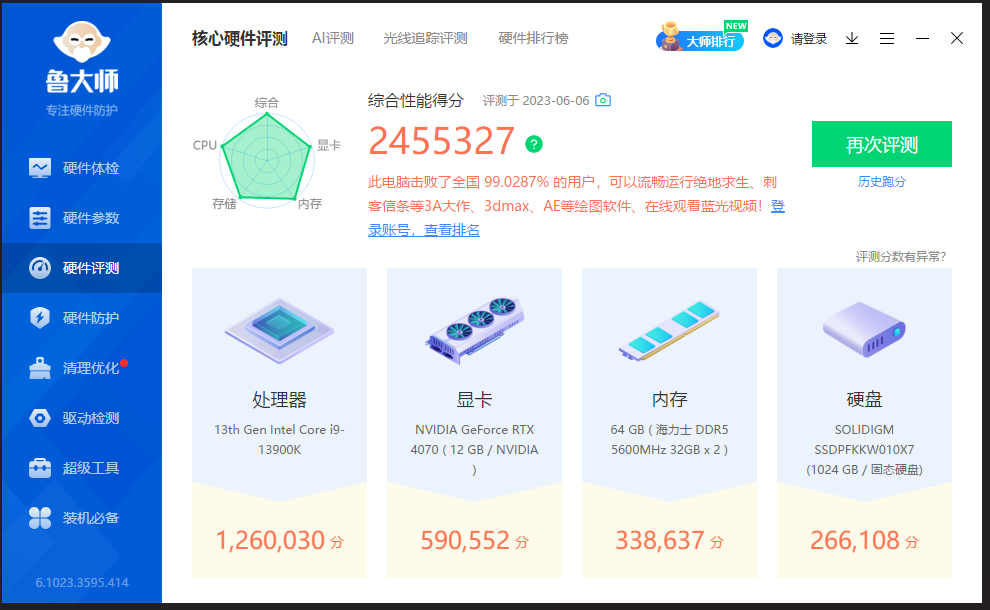Viewport: 990px width, 610px height.
Task: Click 请登录 to sign in
Action: [x=809, y=39]
